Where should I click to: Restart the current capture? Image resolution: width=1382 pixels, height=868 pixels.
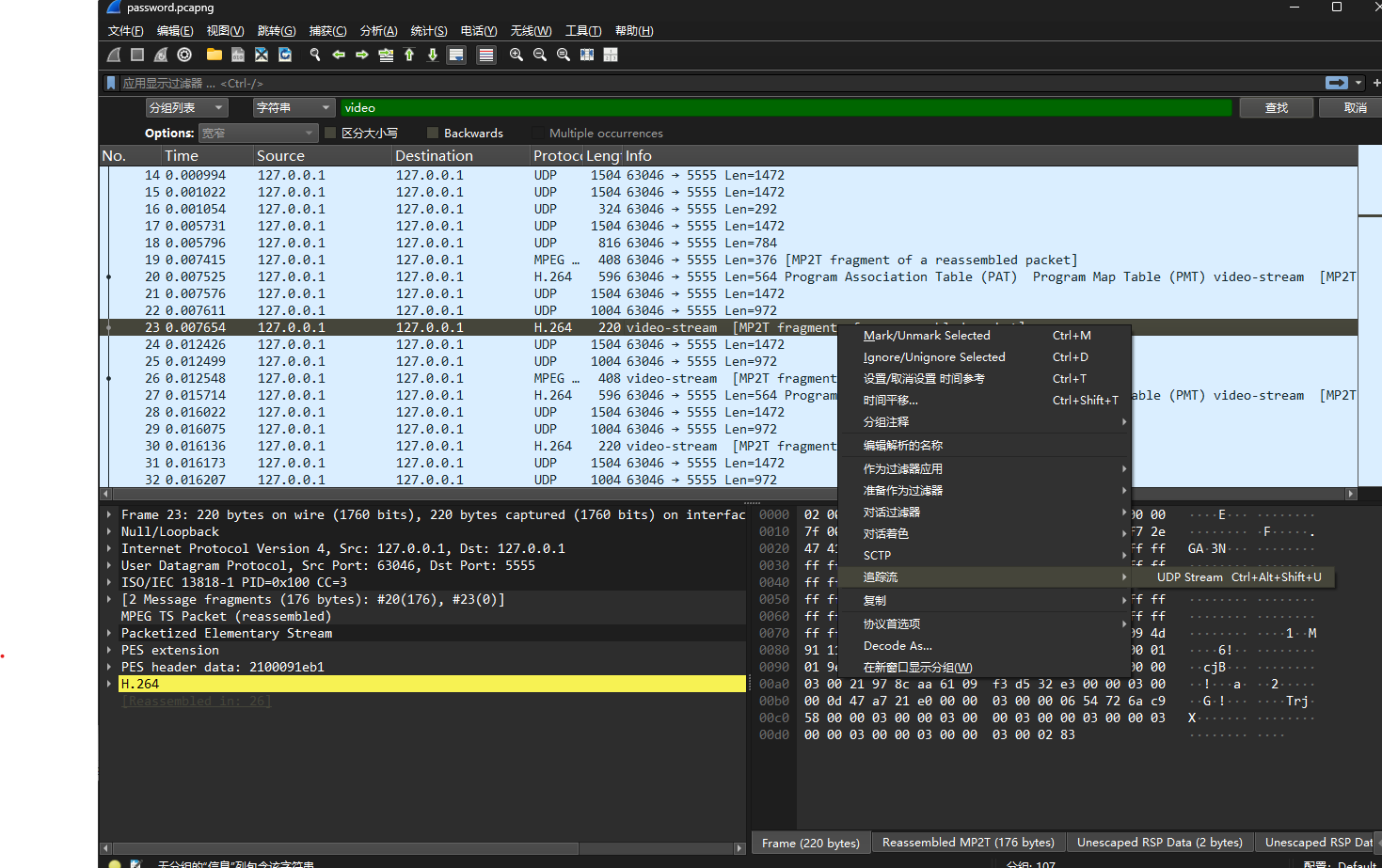[161, 55]
